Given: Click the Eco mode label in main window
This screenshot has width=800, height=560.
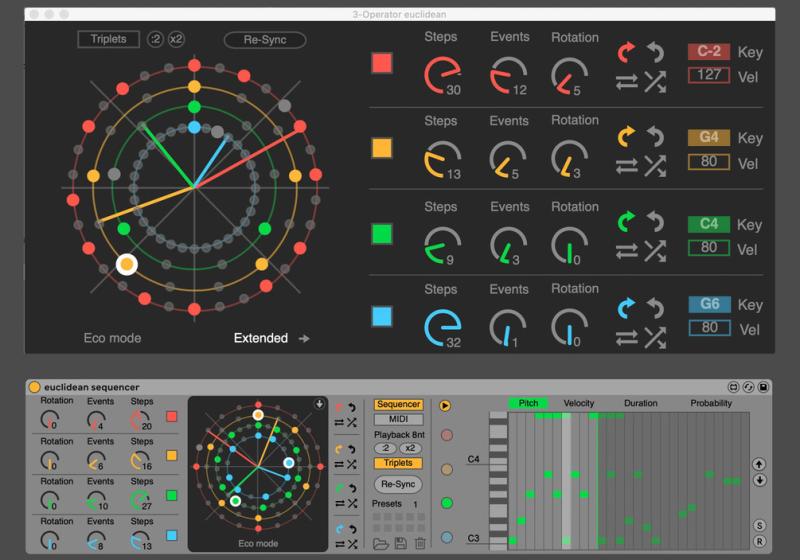Looking at the screenshot, I should 112,338.
